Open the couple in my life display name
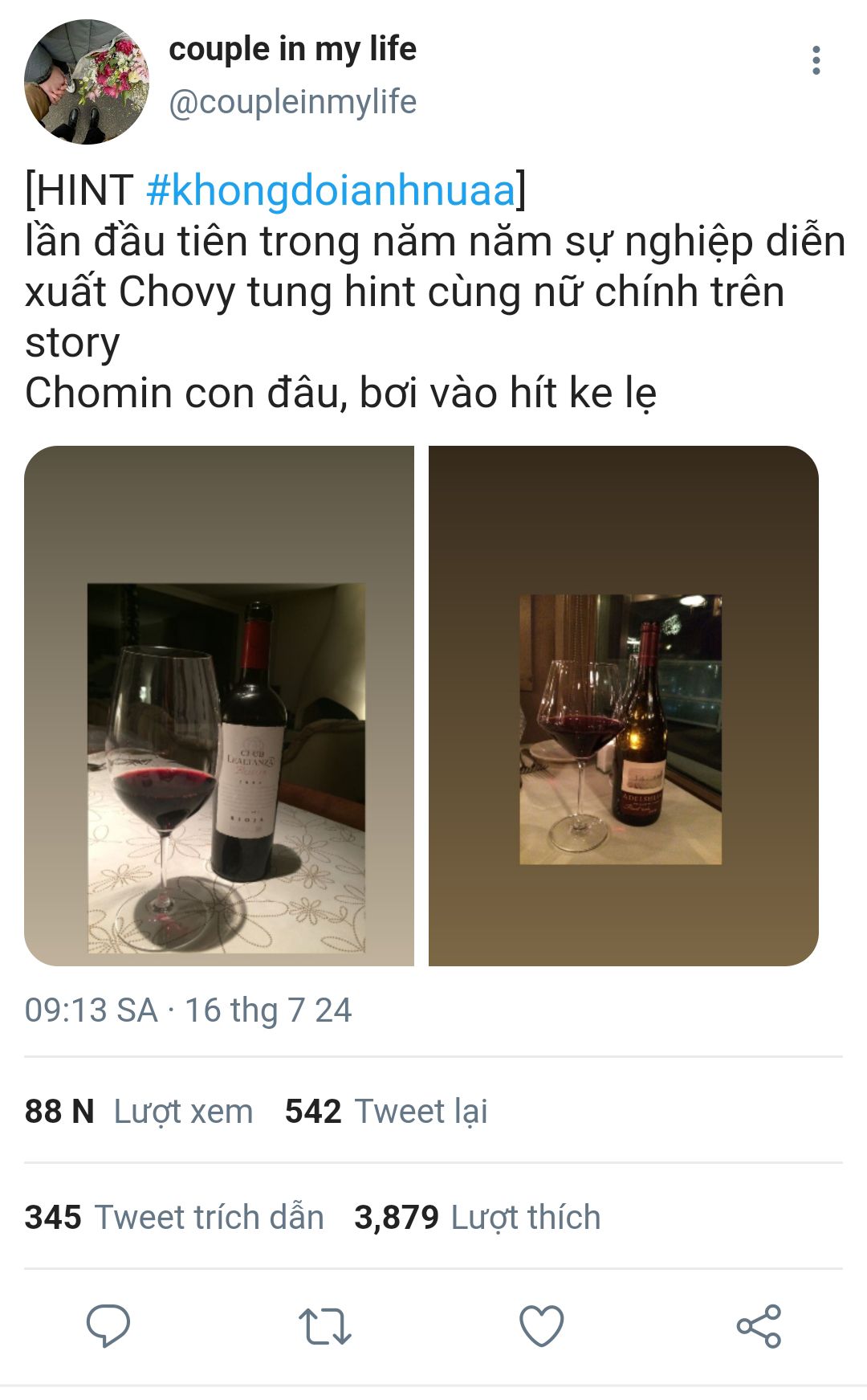Viewport: 867px width, 1400px height. click(292, 49)
